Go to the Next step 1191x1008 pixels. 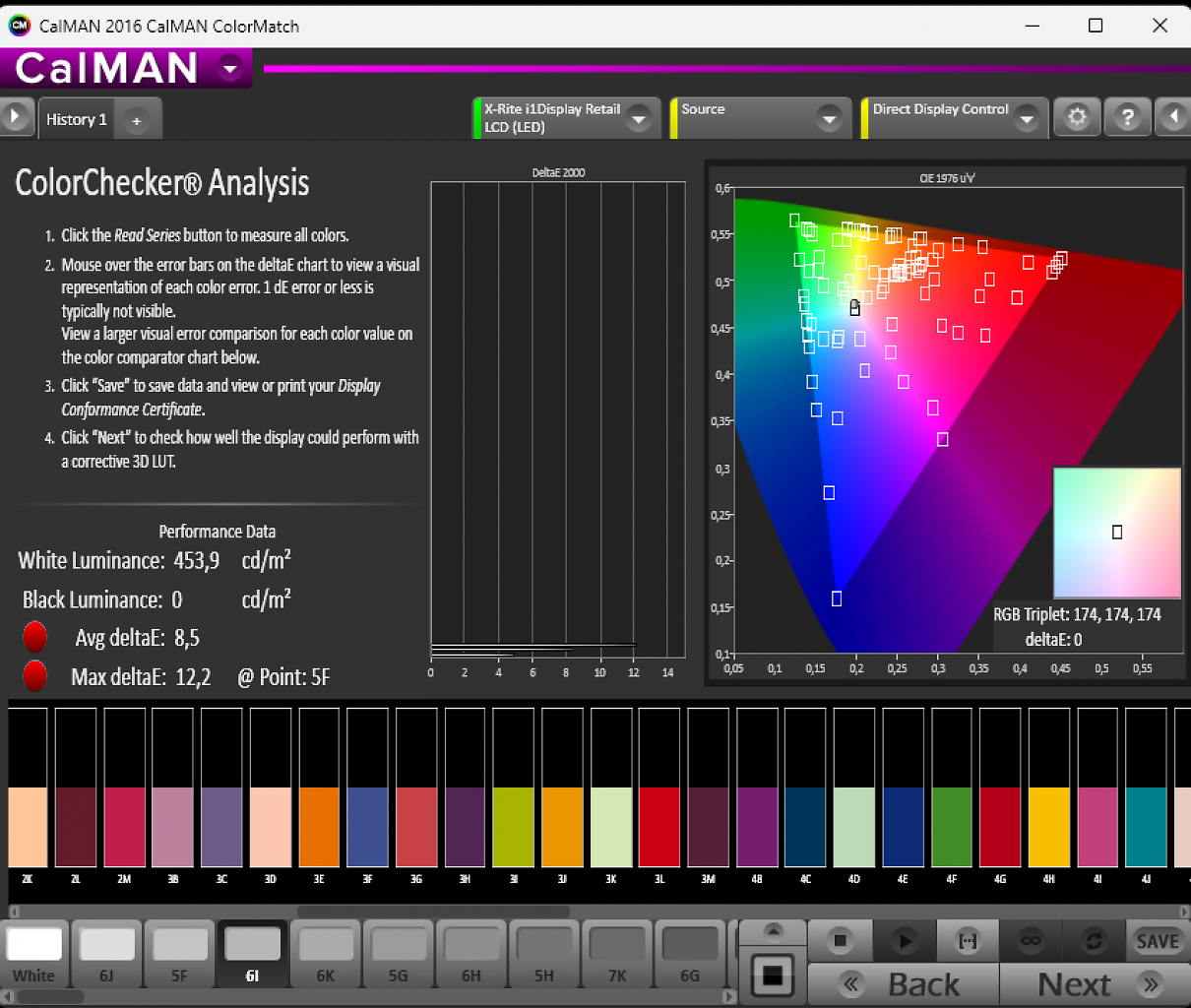(1096, 984)
